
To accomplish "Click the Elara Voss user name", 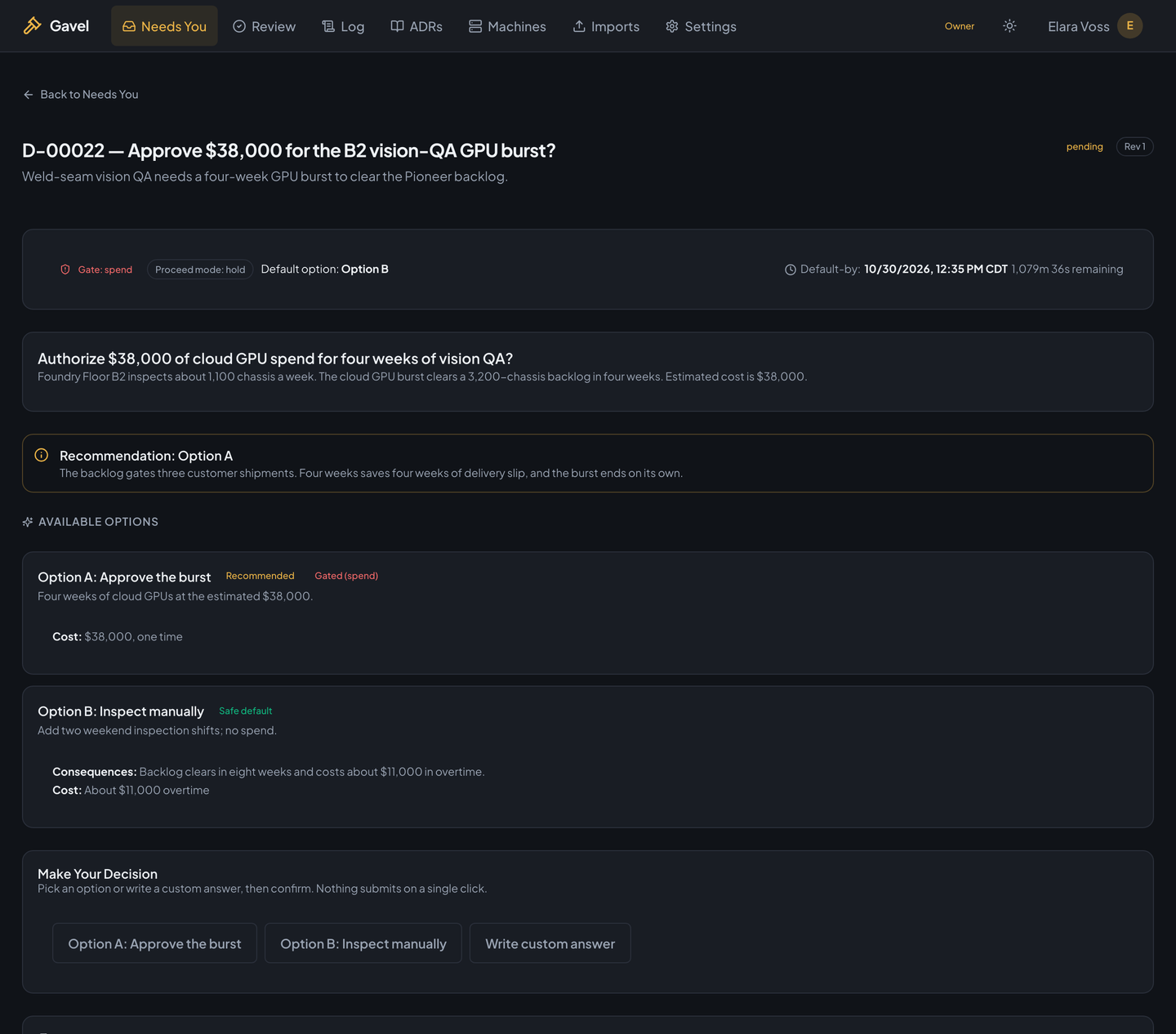I will (x=1079, y=26).
